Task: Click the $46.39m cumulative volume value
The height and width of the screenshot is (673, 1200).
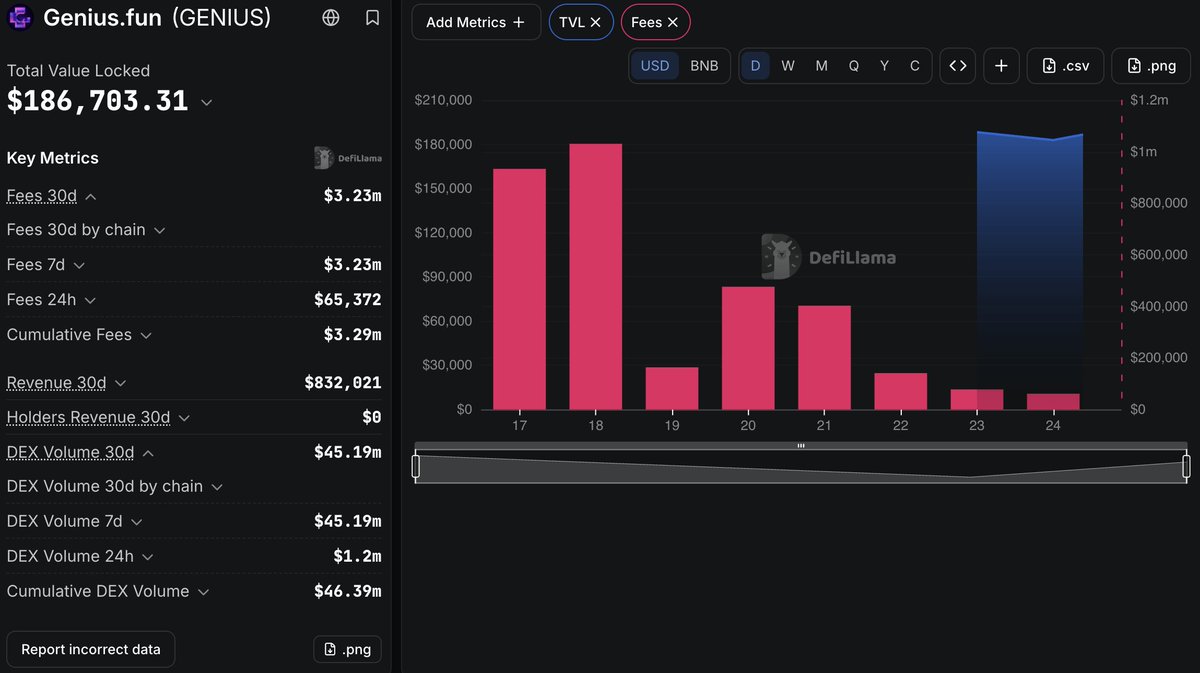Action: (348, 592)
